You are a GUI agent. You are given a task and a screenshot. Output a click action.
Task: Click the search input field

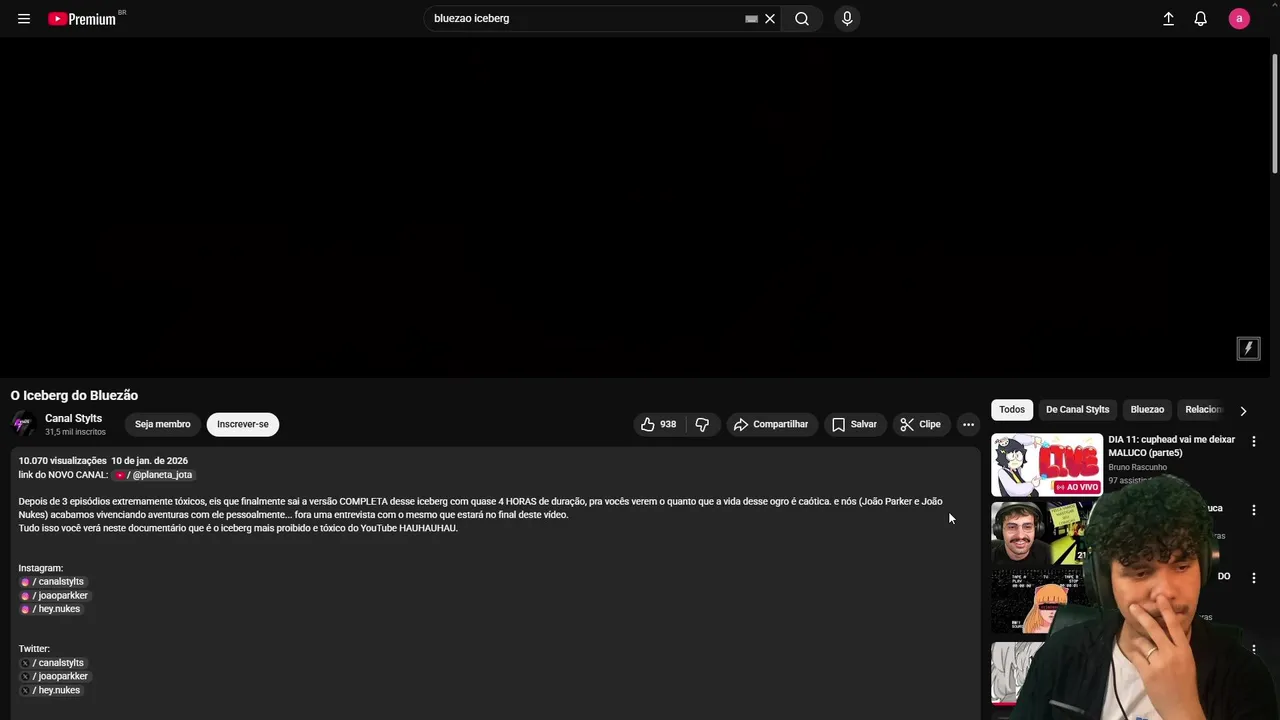585,18
